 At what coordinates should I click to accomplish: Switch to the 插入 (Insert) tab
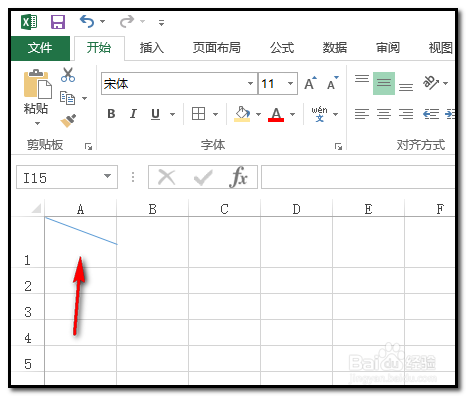[x=152, y=48]
